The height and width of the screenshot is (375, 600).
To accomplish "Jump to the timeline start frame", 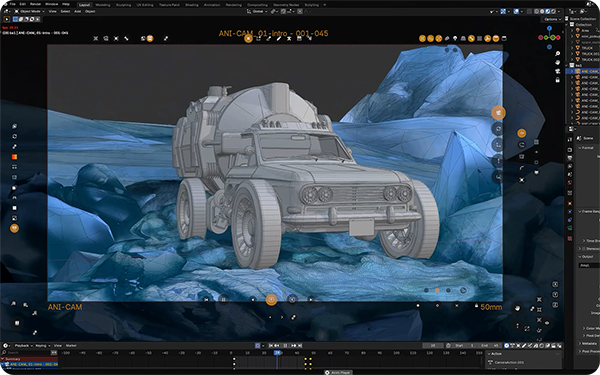I will click(271, 346).
